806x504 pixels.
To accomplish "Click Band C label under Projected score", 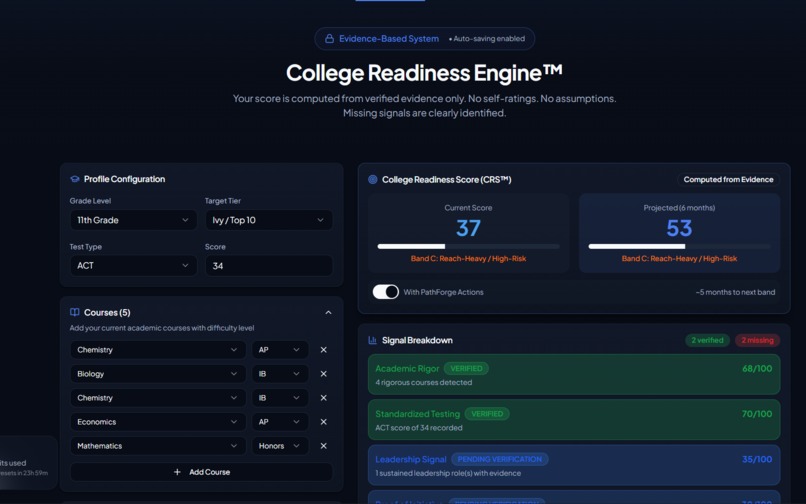I will pyautogui.click(x=679, y=259).
